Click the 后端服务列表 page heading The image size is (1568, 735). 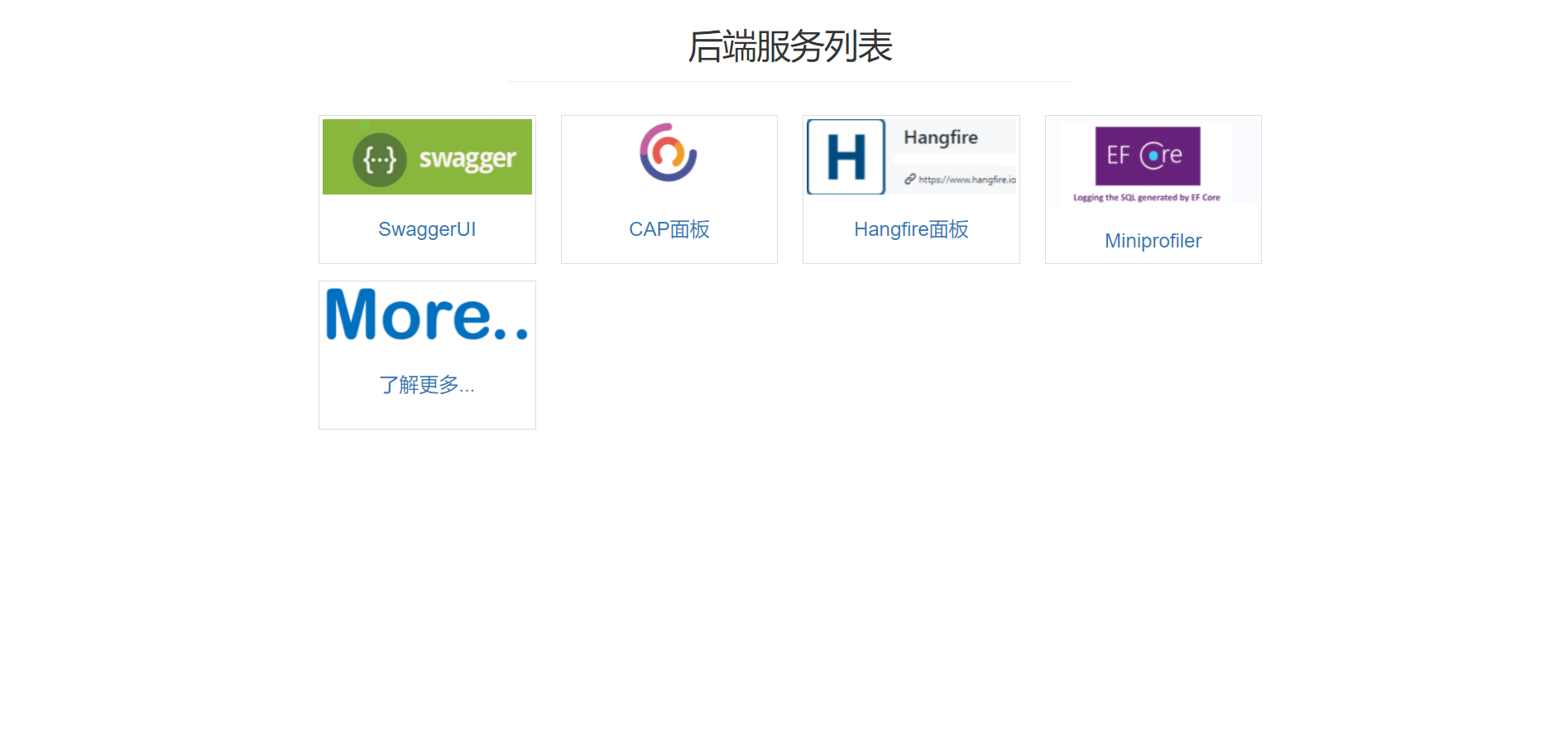789,46
